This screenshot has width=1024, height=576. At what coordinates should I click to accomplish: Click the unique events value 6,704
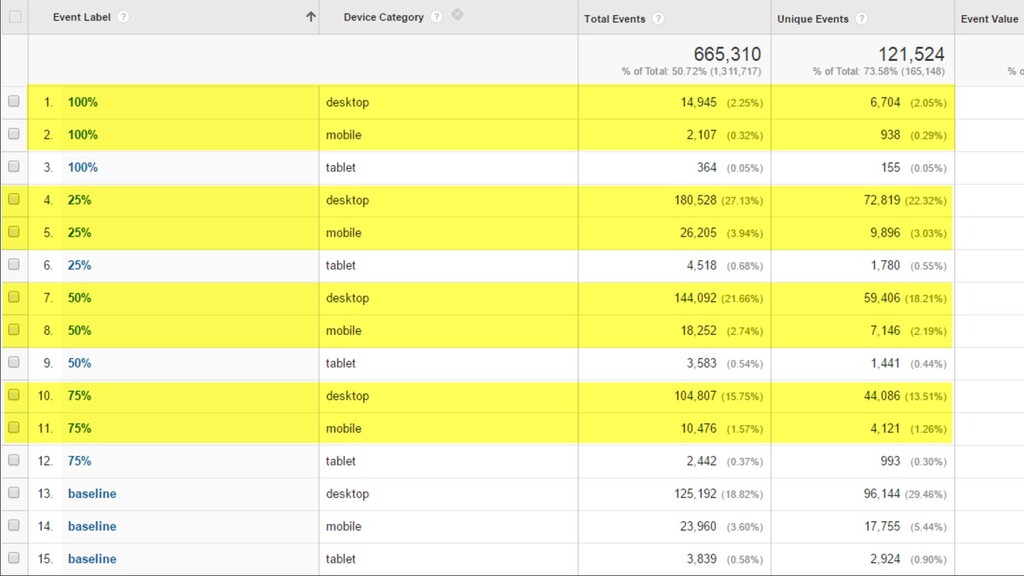[885, 103]
